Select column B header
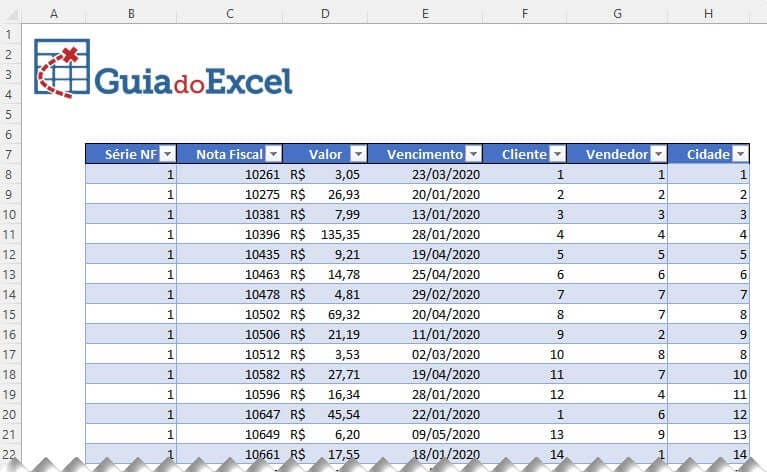The height and width of the screenshot is (472, 767). coord(131,14)
